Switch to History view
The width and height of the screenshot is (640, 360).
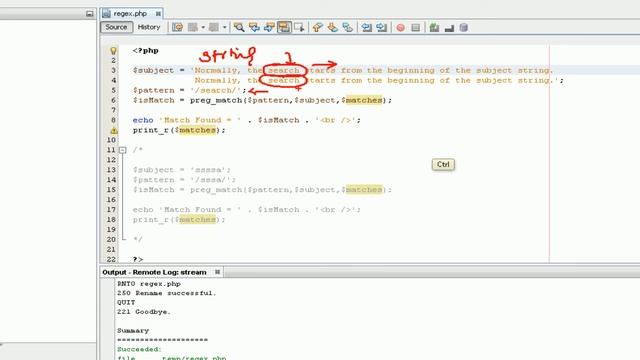pyautogui.click(x=149, y=27)
